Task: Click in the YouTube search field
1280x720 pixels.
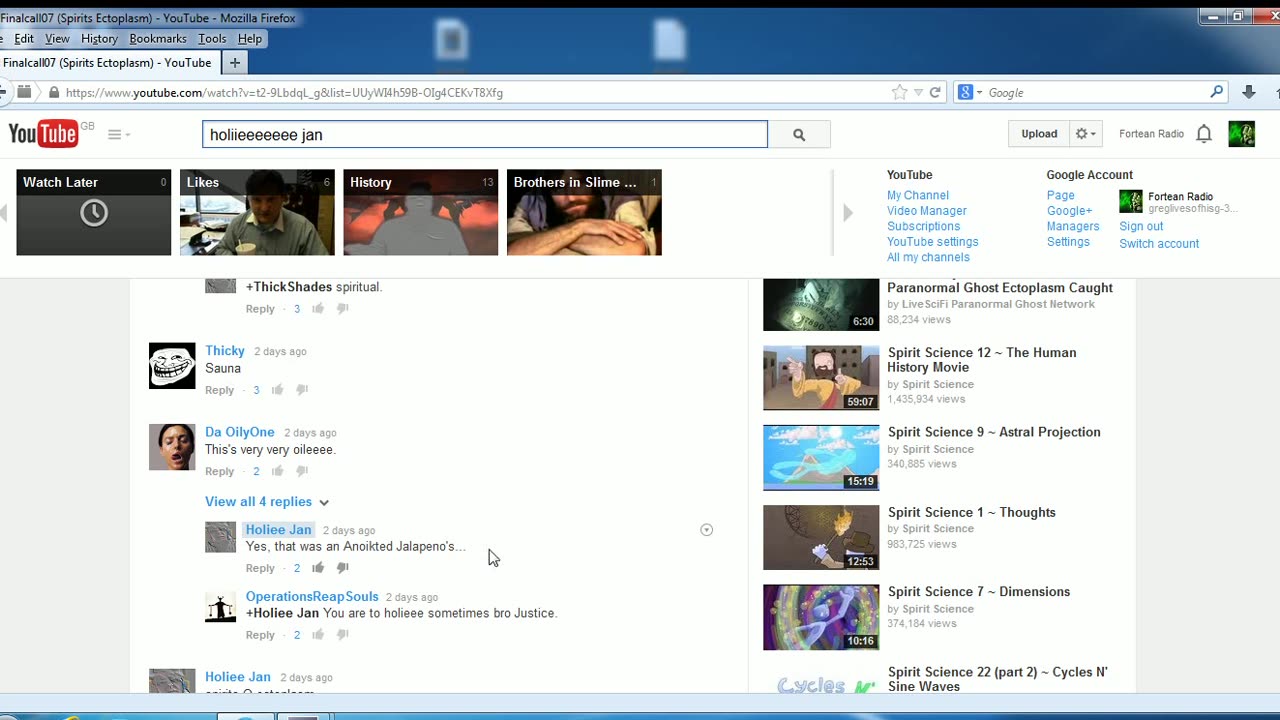Action: click(485, 135)
